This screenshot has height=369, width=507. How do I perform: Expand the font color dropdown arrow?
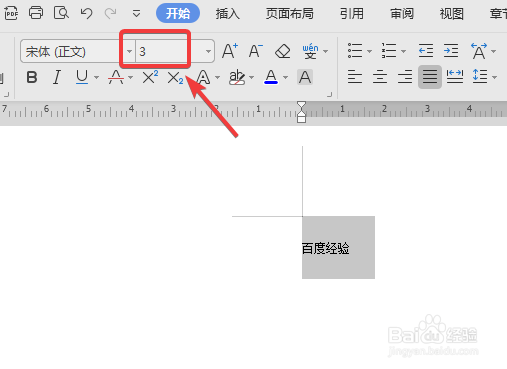tap(285, 78)
